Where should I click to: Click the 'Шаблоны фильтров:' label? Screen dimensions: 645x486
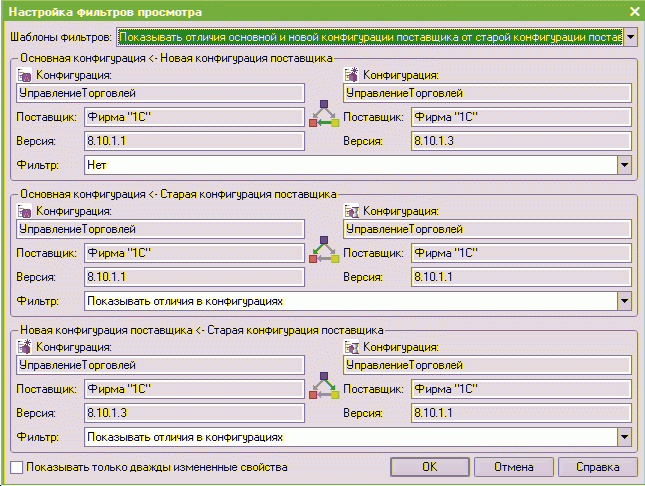pyautogui.click(x=61, y=37)
